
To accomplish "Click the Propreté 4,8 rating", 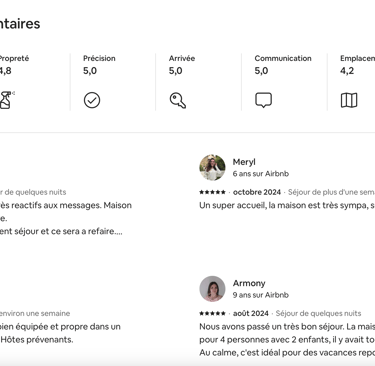I will click(x=5, y=71).
